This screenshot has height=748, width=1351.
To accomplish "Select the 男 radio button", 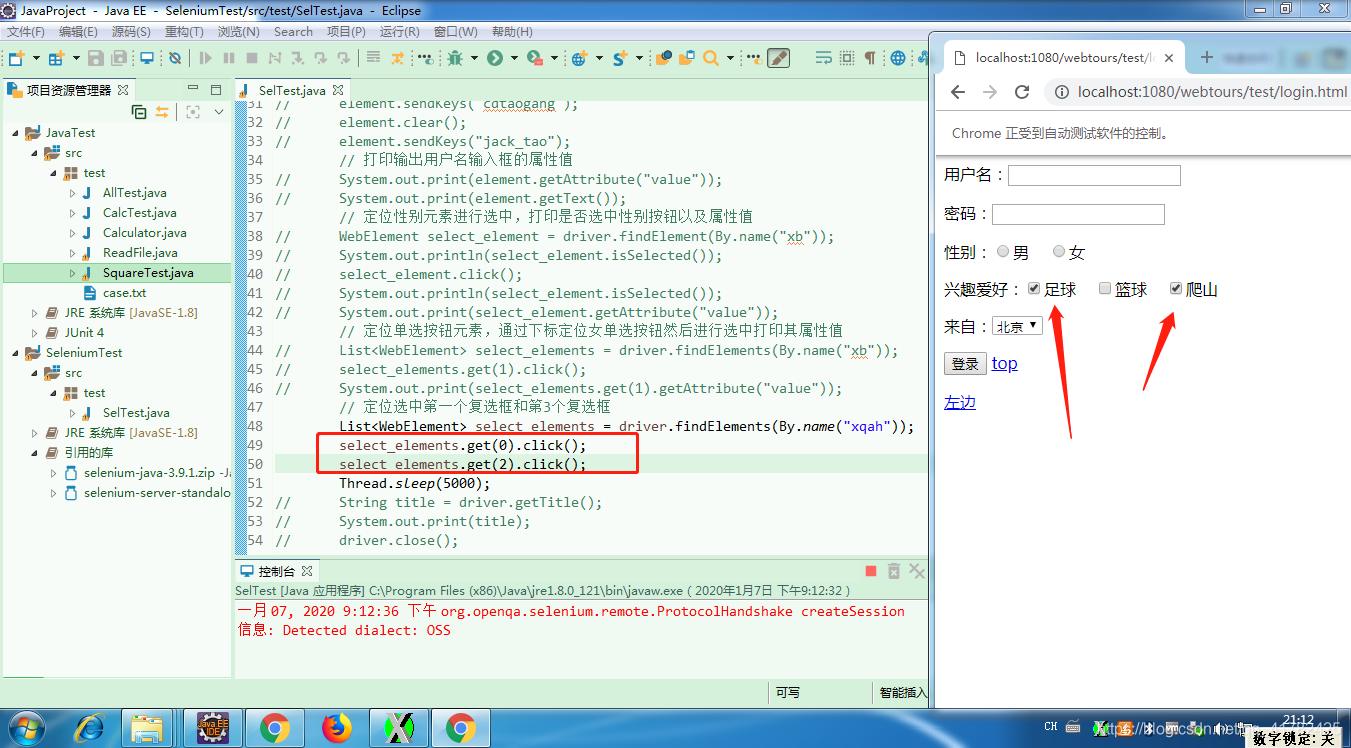I will (1003, 252).
